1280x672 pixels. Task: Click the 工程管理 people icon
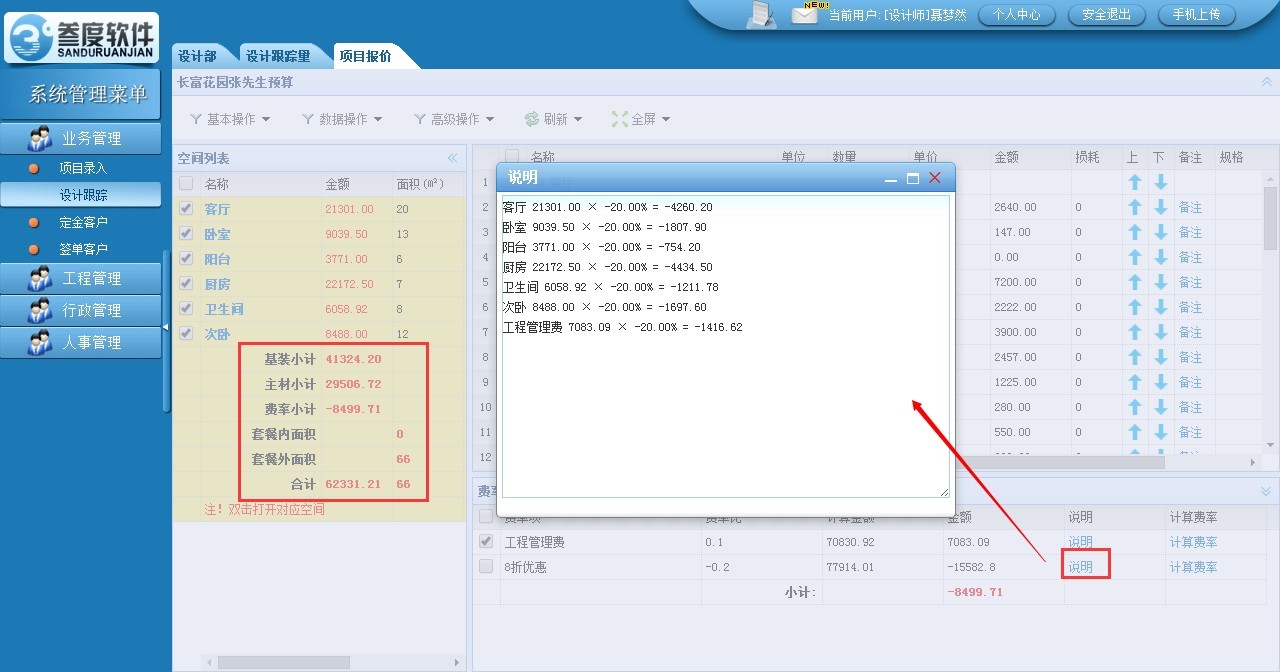pos(40,278)
